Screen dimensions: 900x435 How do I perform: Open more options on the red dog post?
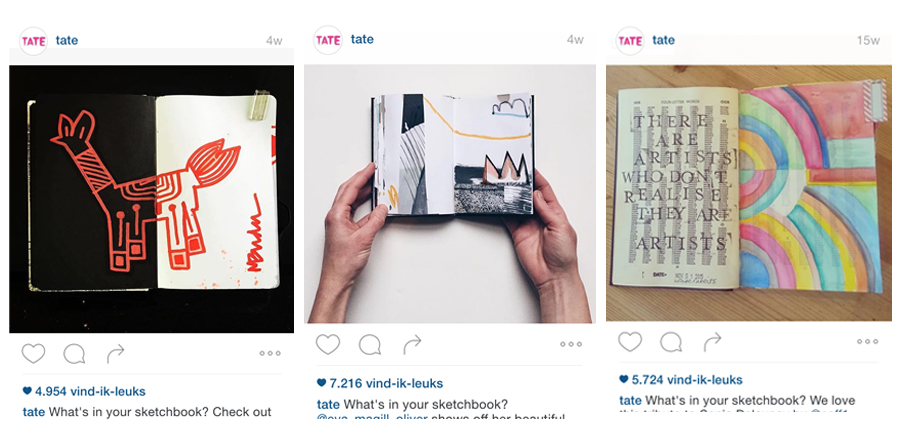point(270,354)
